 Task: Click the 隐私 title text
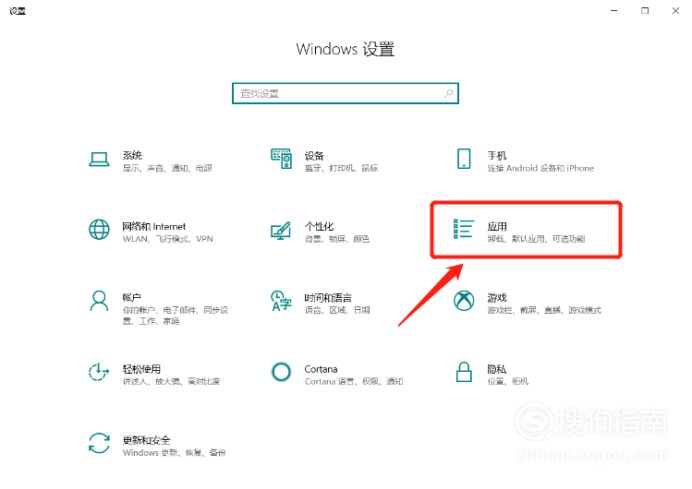496,369
